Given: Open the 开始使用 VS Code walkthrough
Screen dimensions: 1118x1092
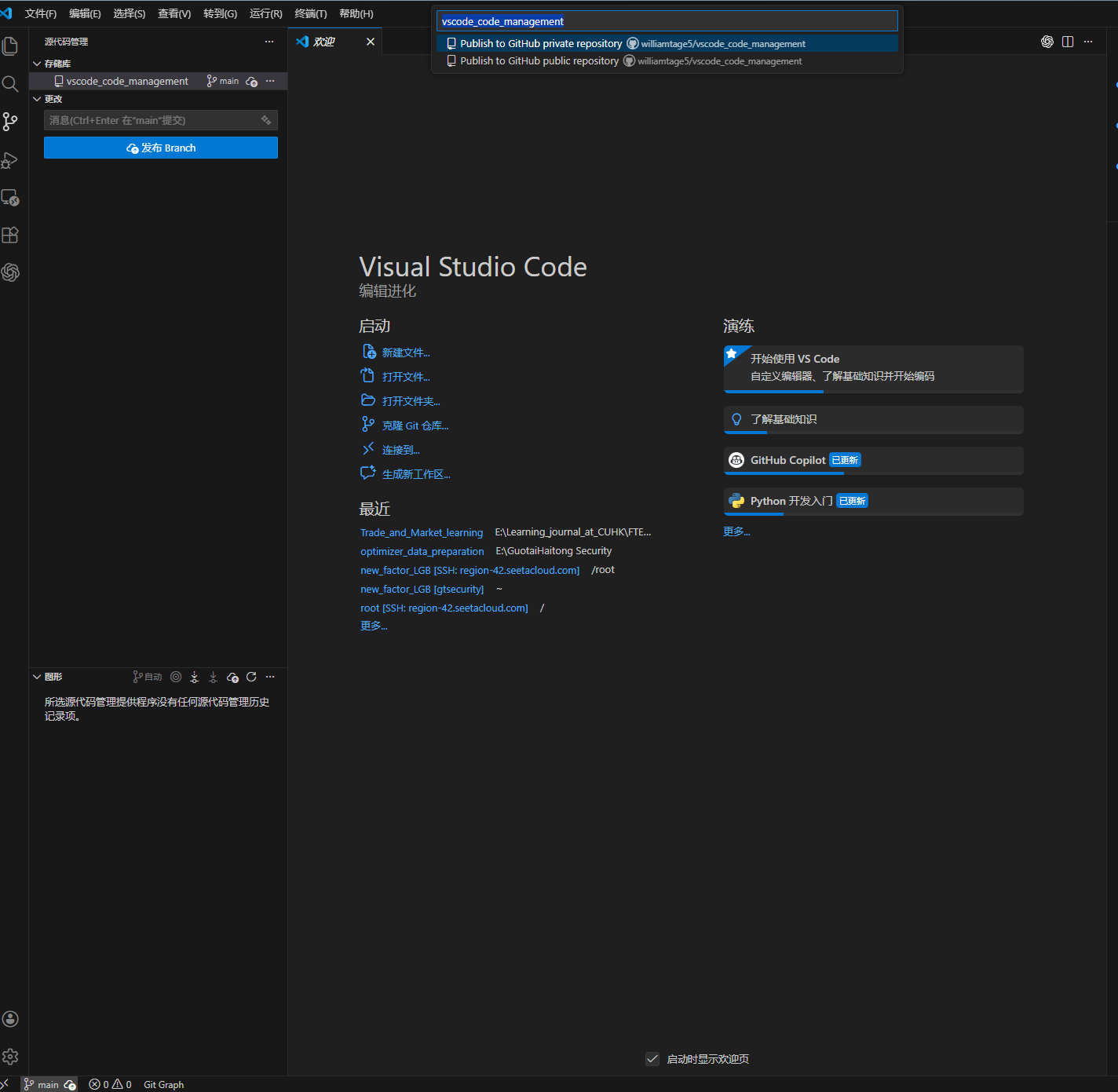Looking at the screenshot, I should (873, 369).
